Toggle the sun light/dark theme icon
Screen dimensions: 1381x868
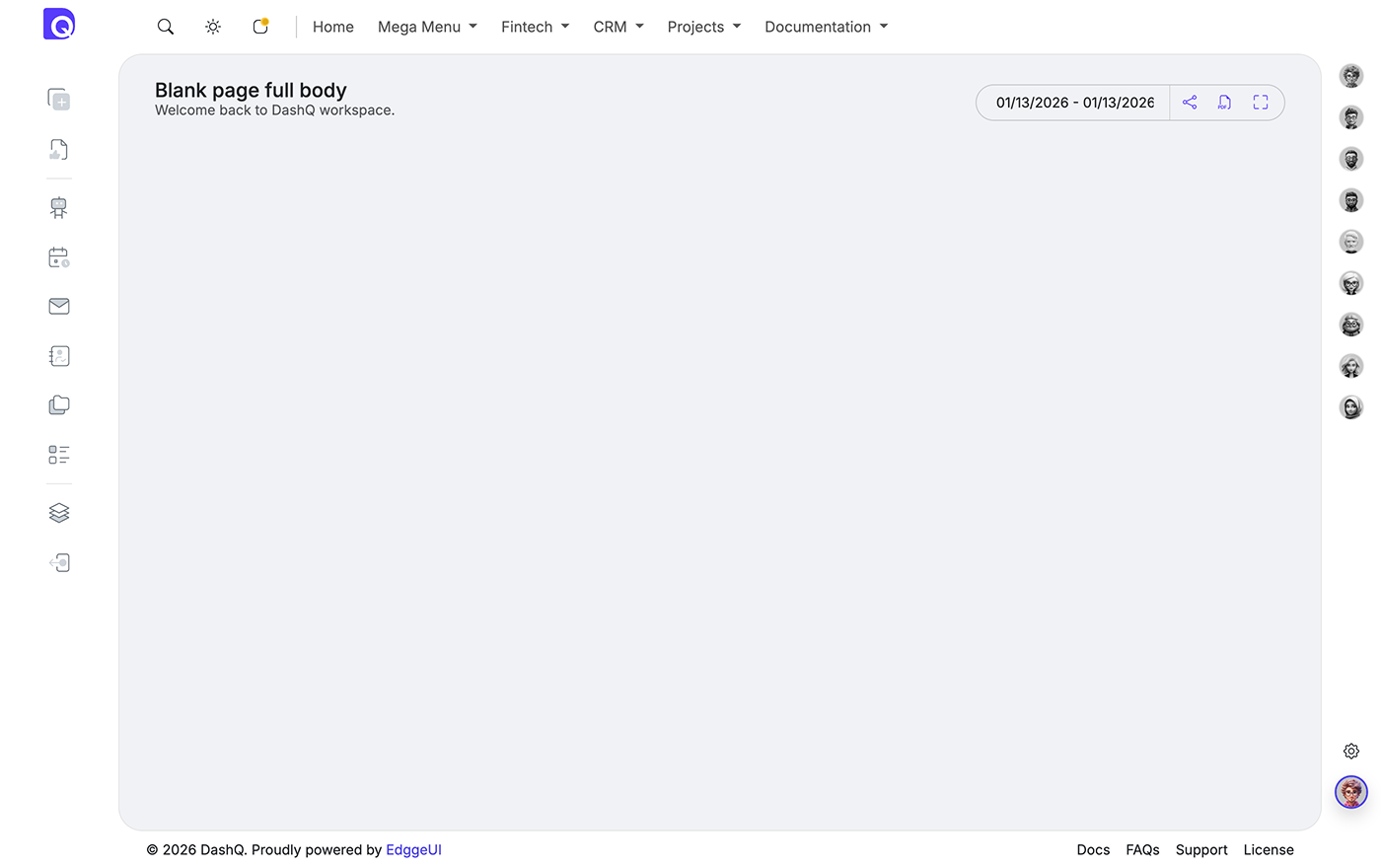point(213,27)
